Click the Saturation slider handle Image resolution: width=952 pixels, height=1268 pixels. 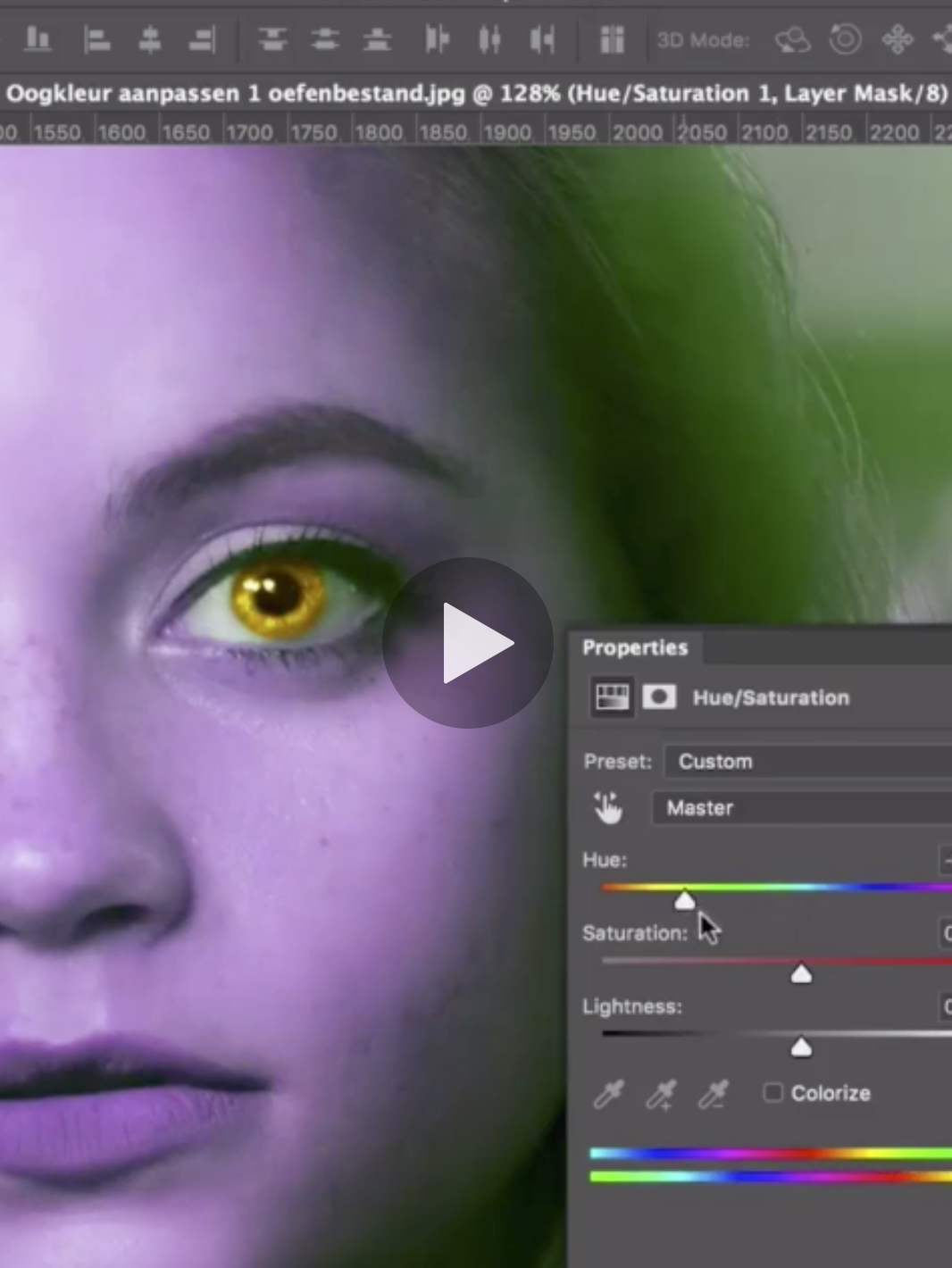[801, 973]
